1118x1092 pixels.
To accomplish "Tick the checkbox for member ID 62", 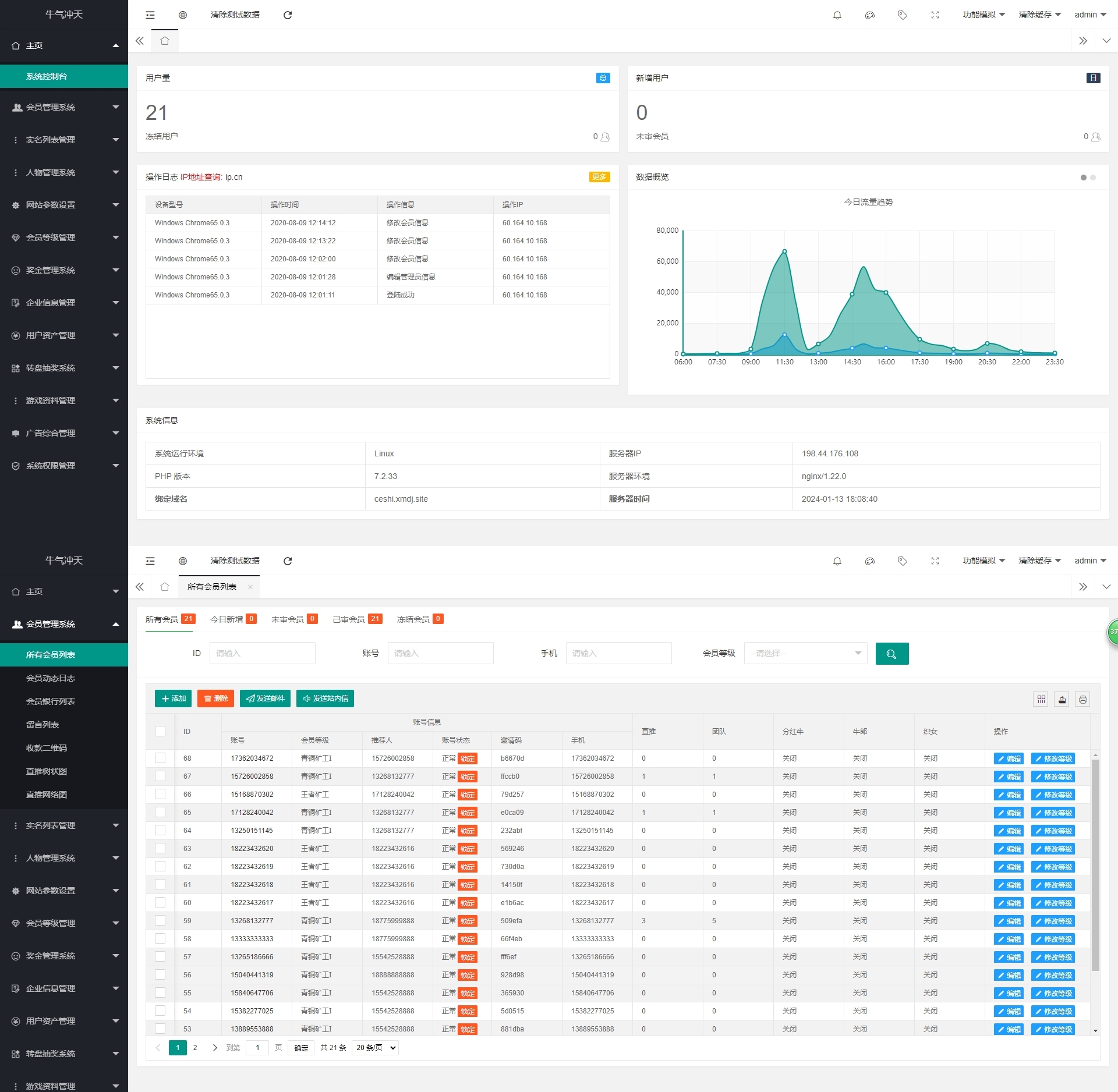I will point(160,866).
